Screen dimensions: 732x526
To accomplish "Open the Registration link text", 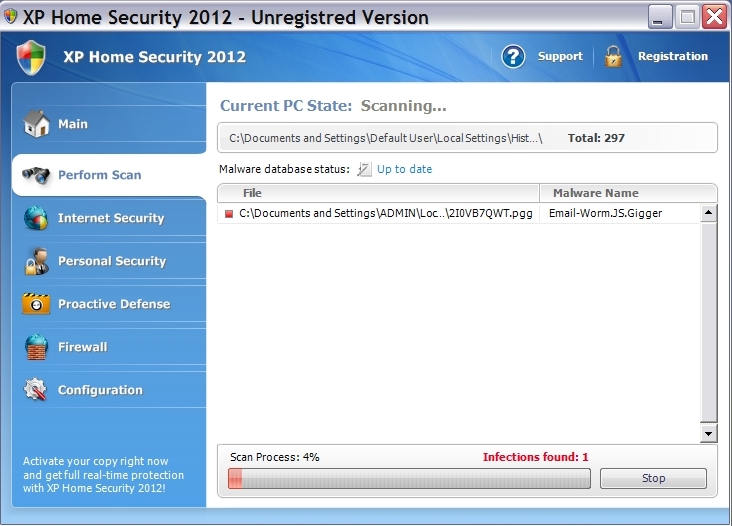I will [x=672, y=56].
